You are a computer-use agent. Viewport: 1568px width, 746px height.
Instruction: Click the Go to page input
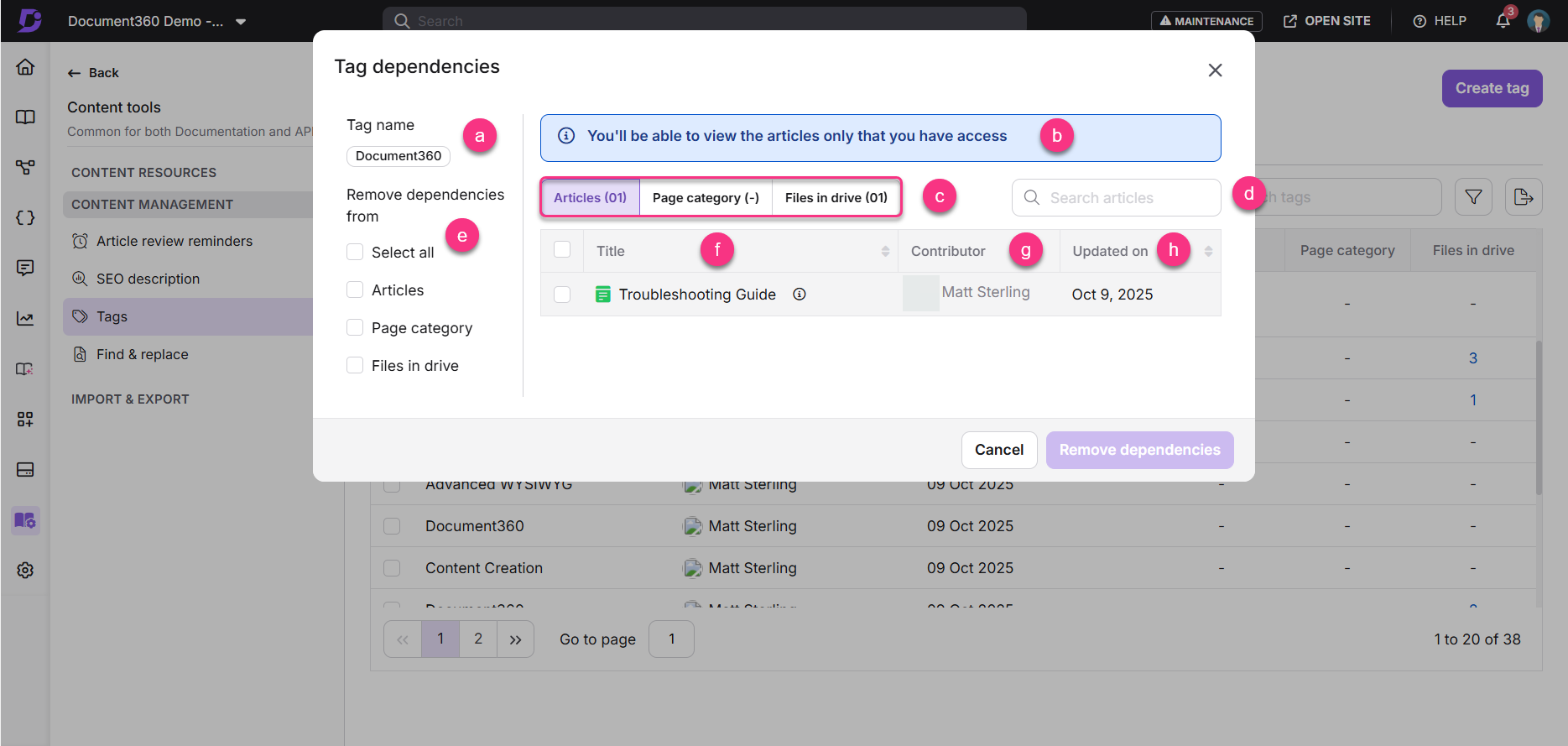(671, 639)
